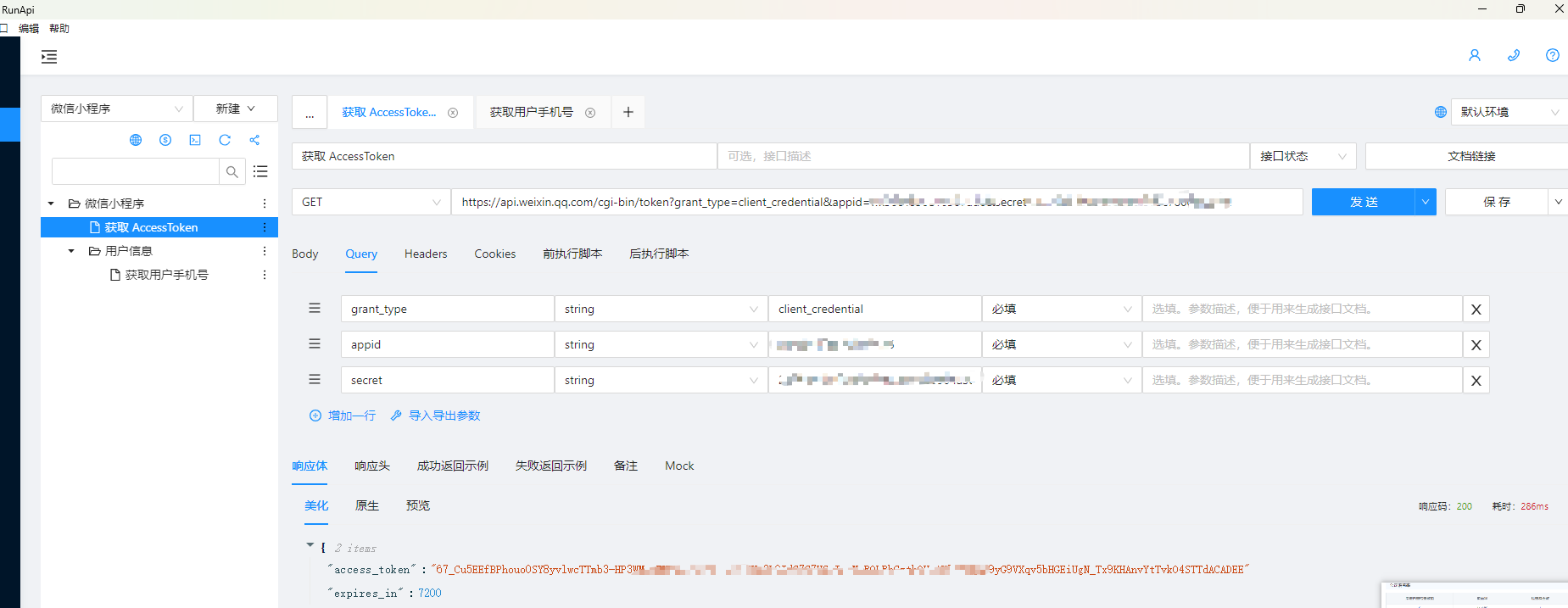Screen dimensions: 1568x608
Task: Click the globe icon in sidebar toolbar
Action: pyautogui.click(x=136, y=140)
